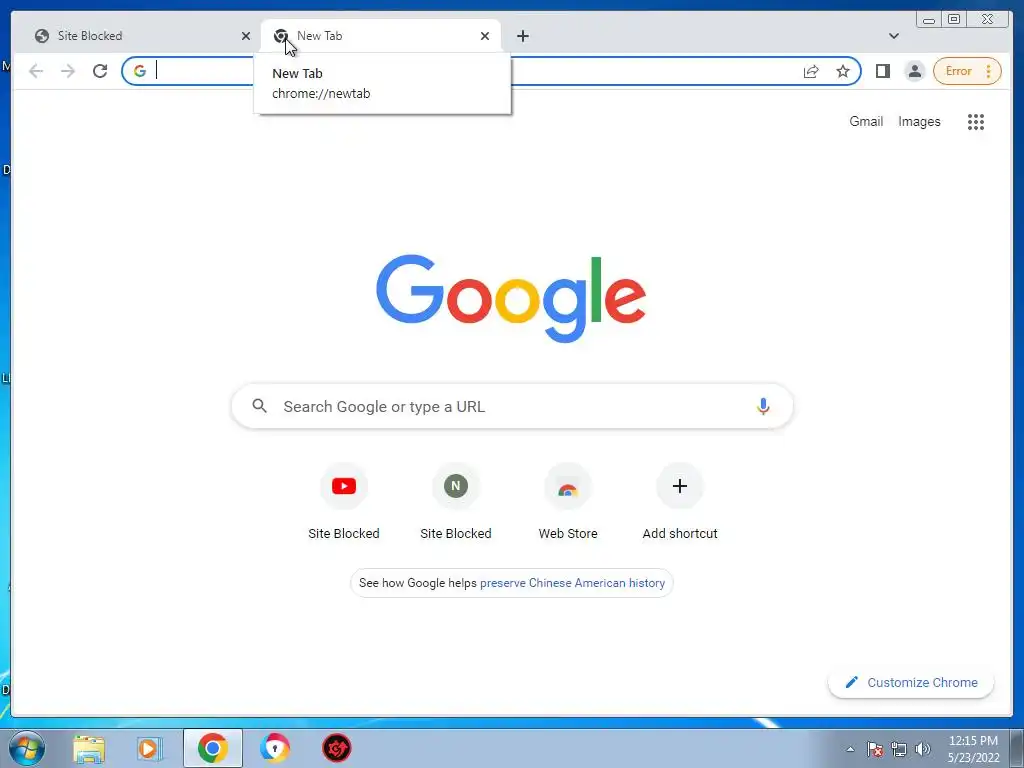This screenshot has width=1024, height=768.
Task: Open preserve Chinese American history link
Action: (x=572, y=583)
